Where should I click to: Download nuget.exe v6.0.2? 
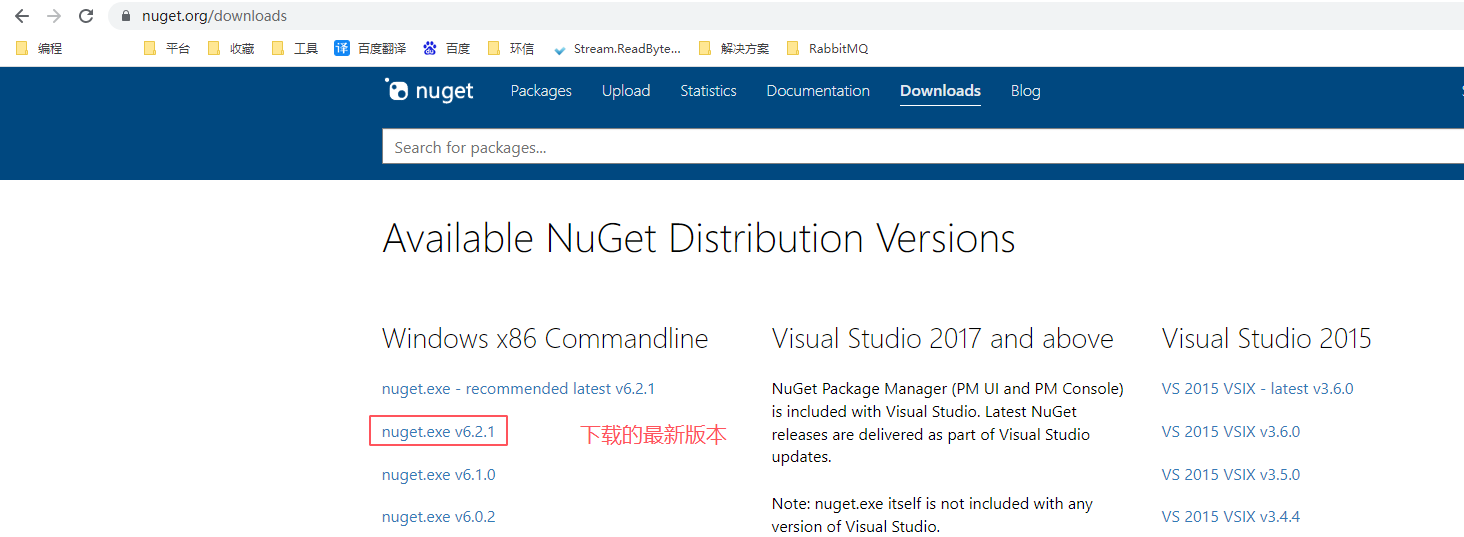click(438, 517)
